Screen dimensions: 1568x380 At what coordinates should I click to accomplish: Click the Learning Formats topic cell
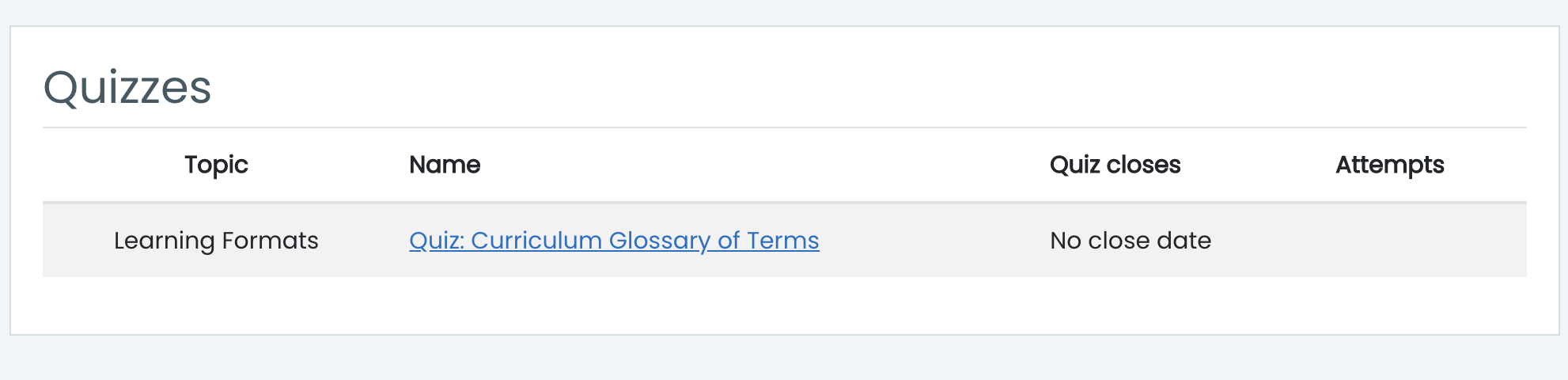216,241
